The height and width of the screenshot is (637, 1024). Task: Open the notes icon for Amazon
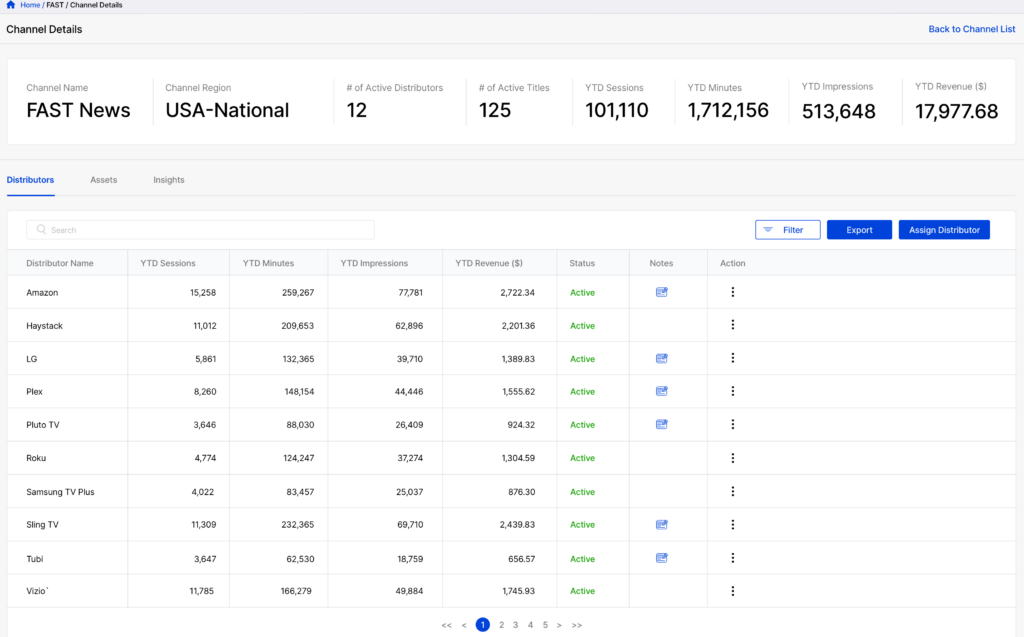coord(661,292)
